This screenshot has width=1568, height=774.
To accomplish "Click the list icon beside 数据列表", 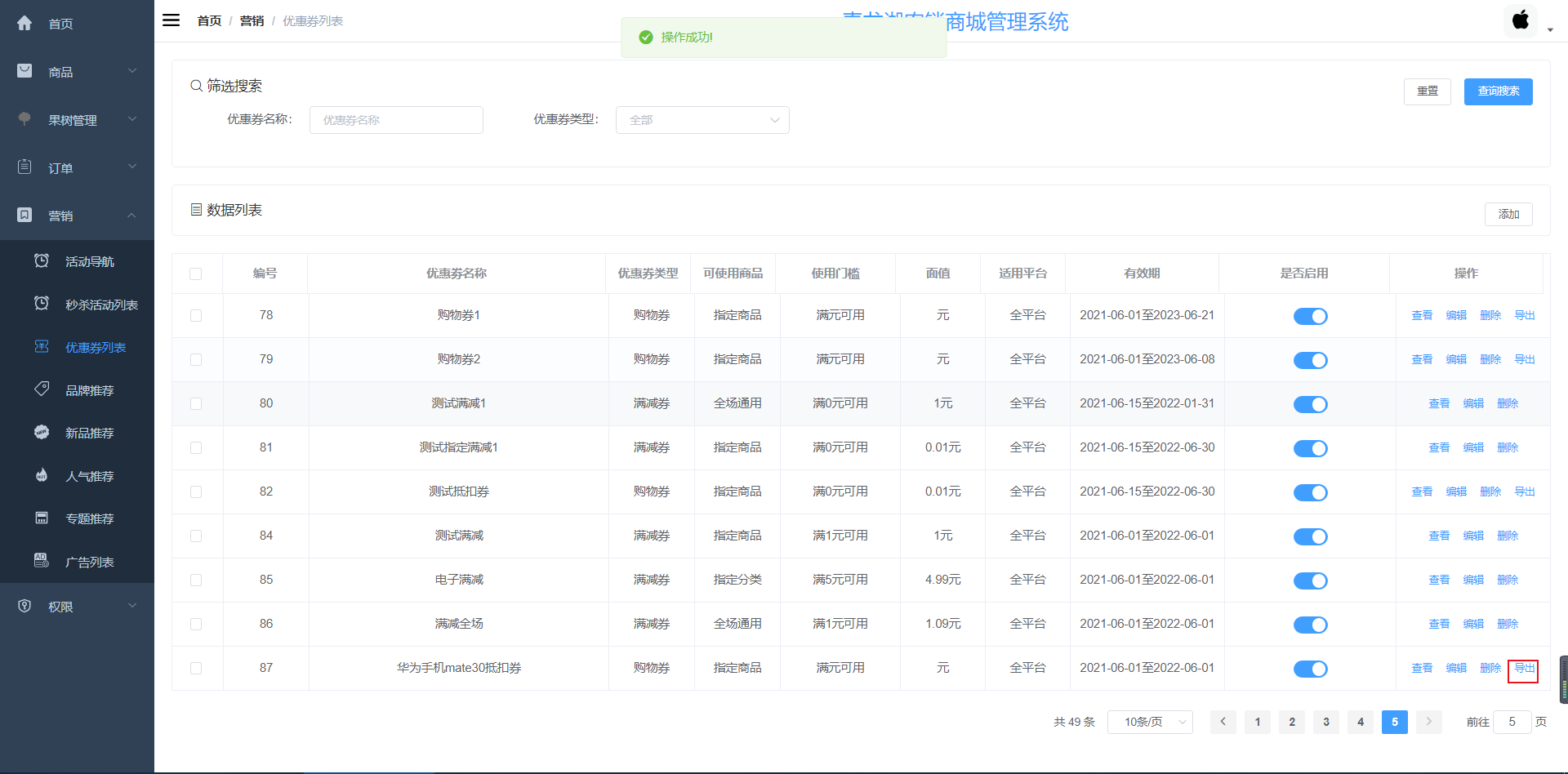I will click(x=196, y=210).
